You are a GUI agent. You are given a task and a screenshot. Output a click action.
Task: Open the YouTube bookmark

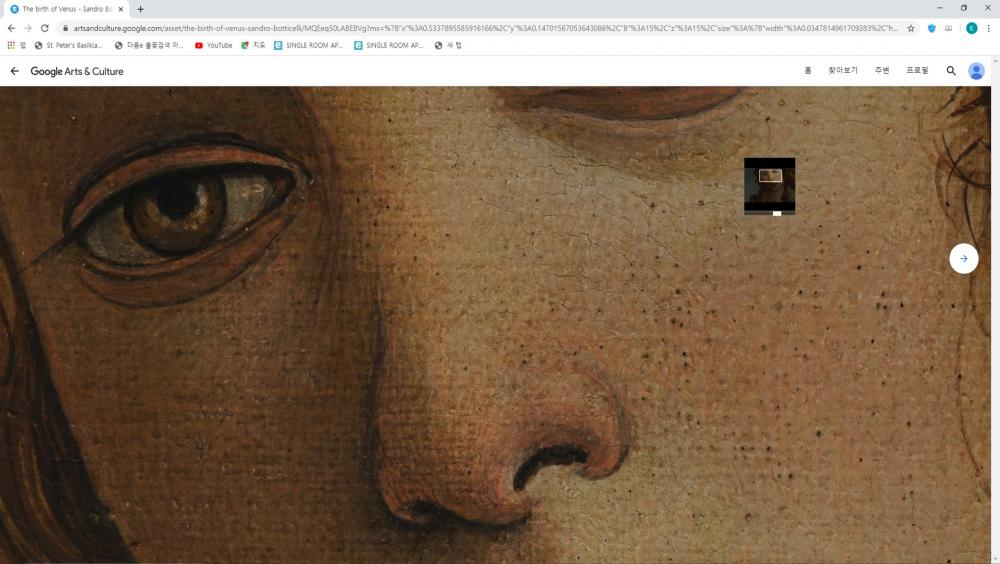point(214,45)
